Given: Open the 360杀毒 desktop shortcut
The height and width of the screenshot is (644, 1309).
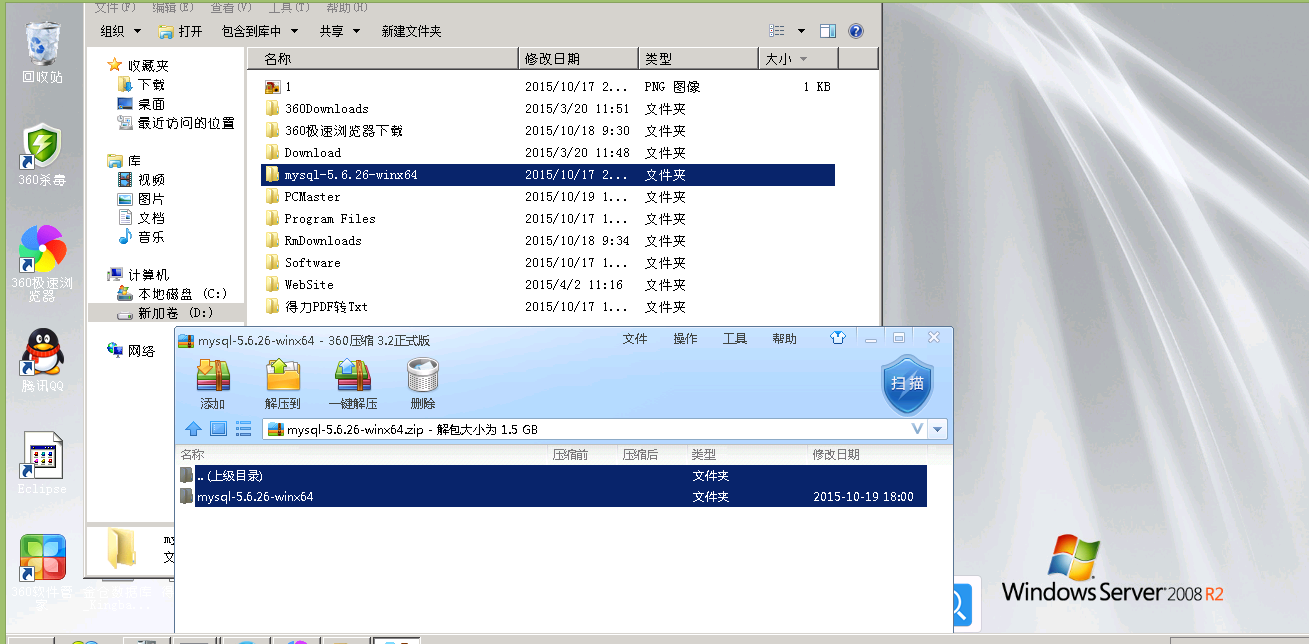Looking at the screenshot, I should (x=42, y=156).
